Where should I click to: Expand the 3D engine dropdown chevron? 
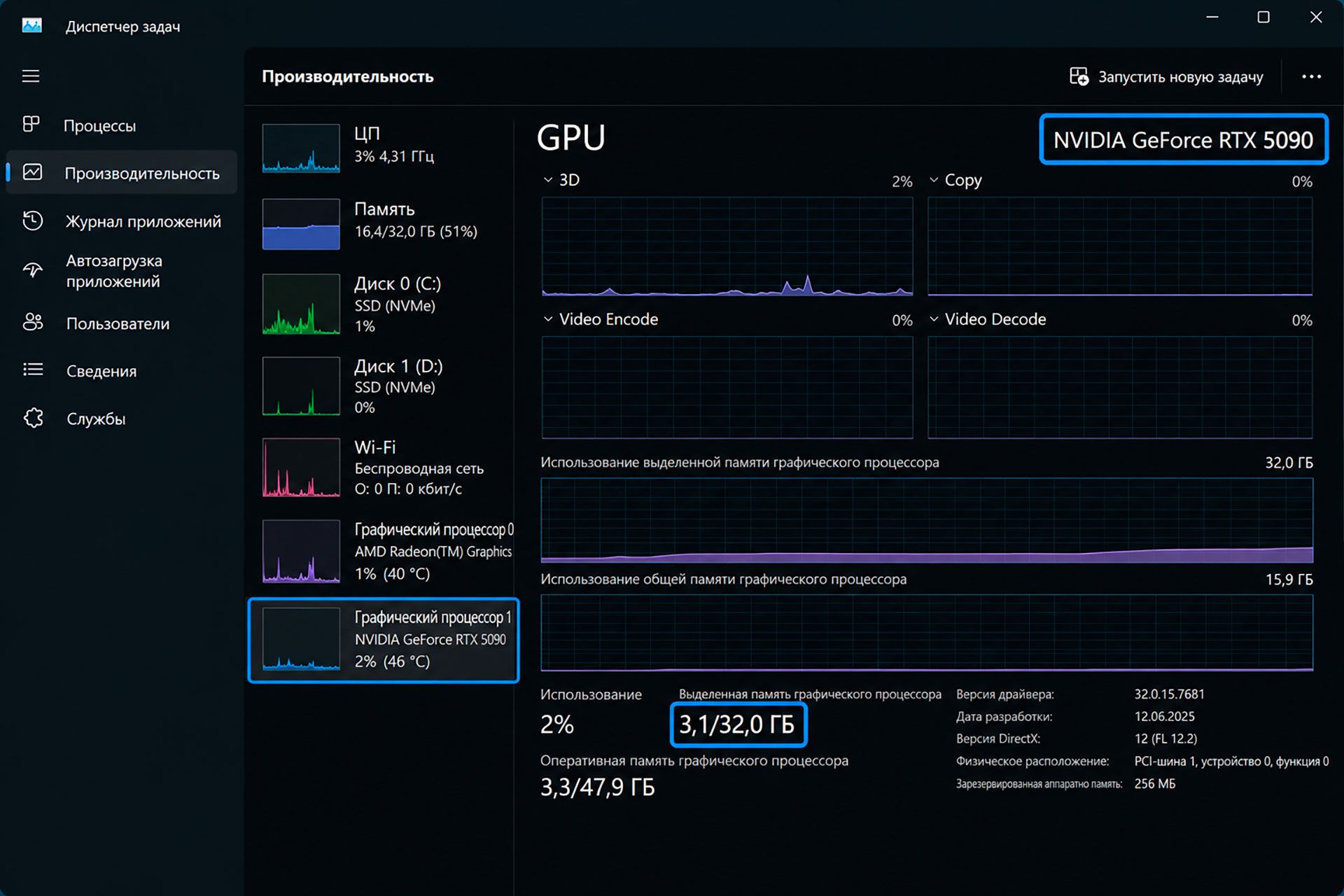click(547, 180)
